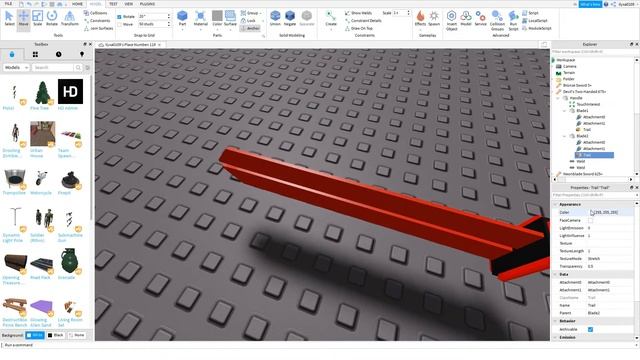Click the Toolbox search field
The image size is (640, 360).
click(53, 67)
